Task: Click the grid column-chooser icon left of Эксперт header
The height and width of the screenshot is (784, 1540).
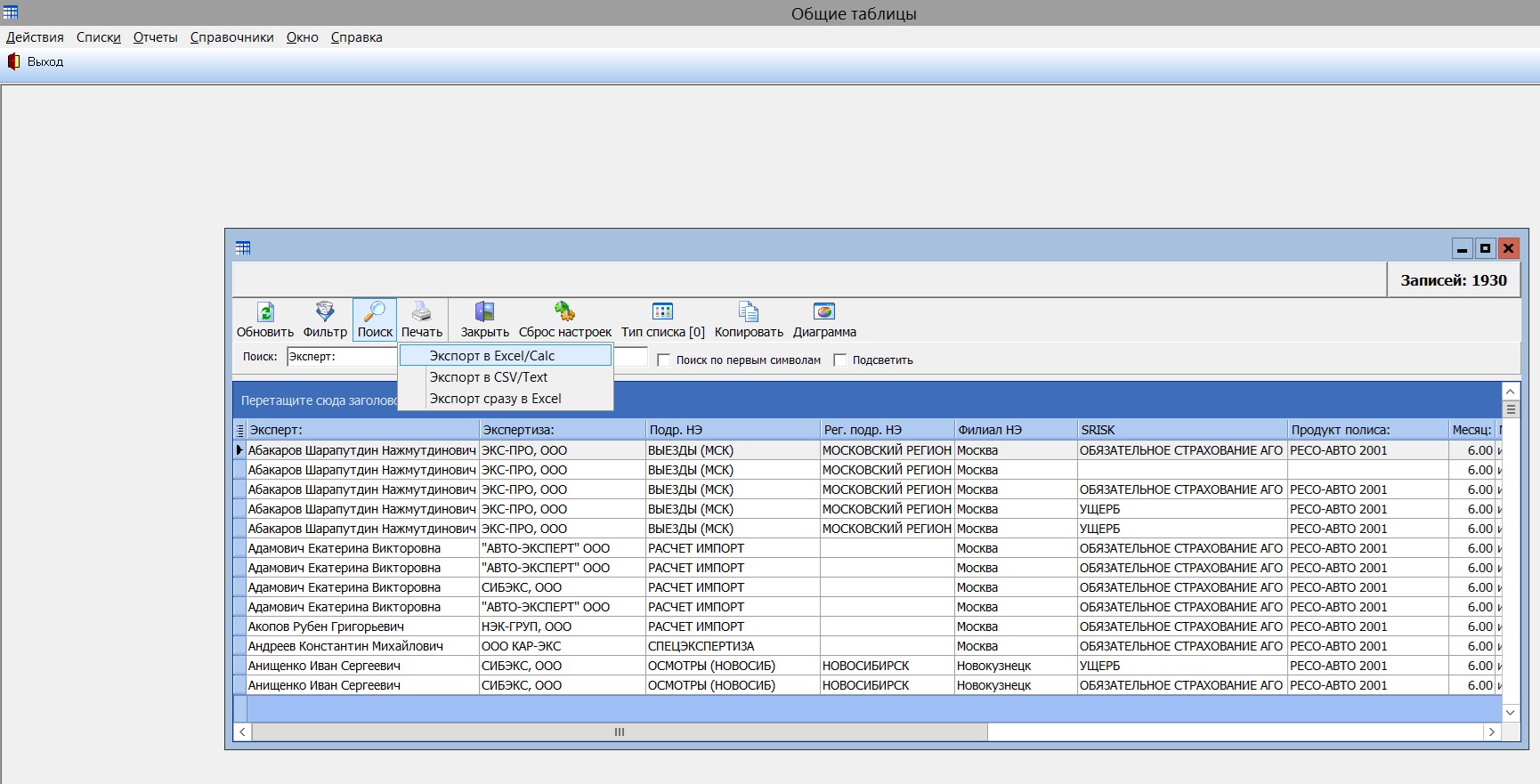Action: 240,430
